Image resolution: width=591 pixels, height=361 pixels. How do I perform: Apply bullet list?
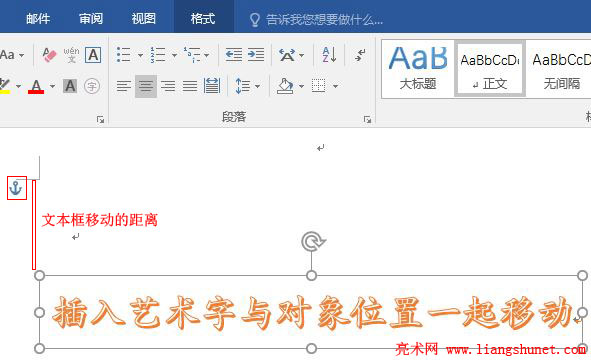pos(124,55)
